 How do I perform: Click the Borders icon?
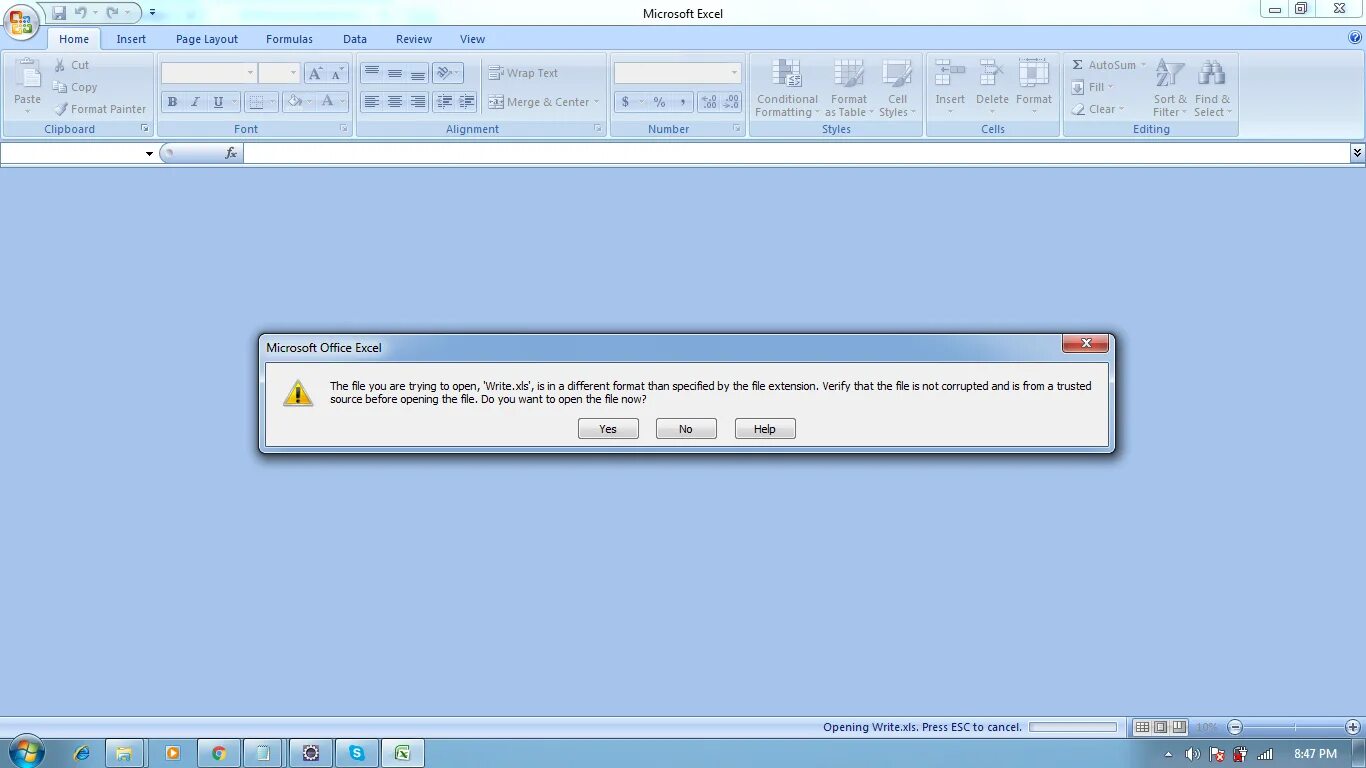pos(256,102)
